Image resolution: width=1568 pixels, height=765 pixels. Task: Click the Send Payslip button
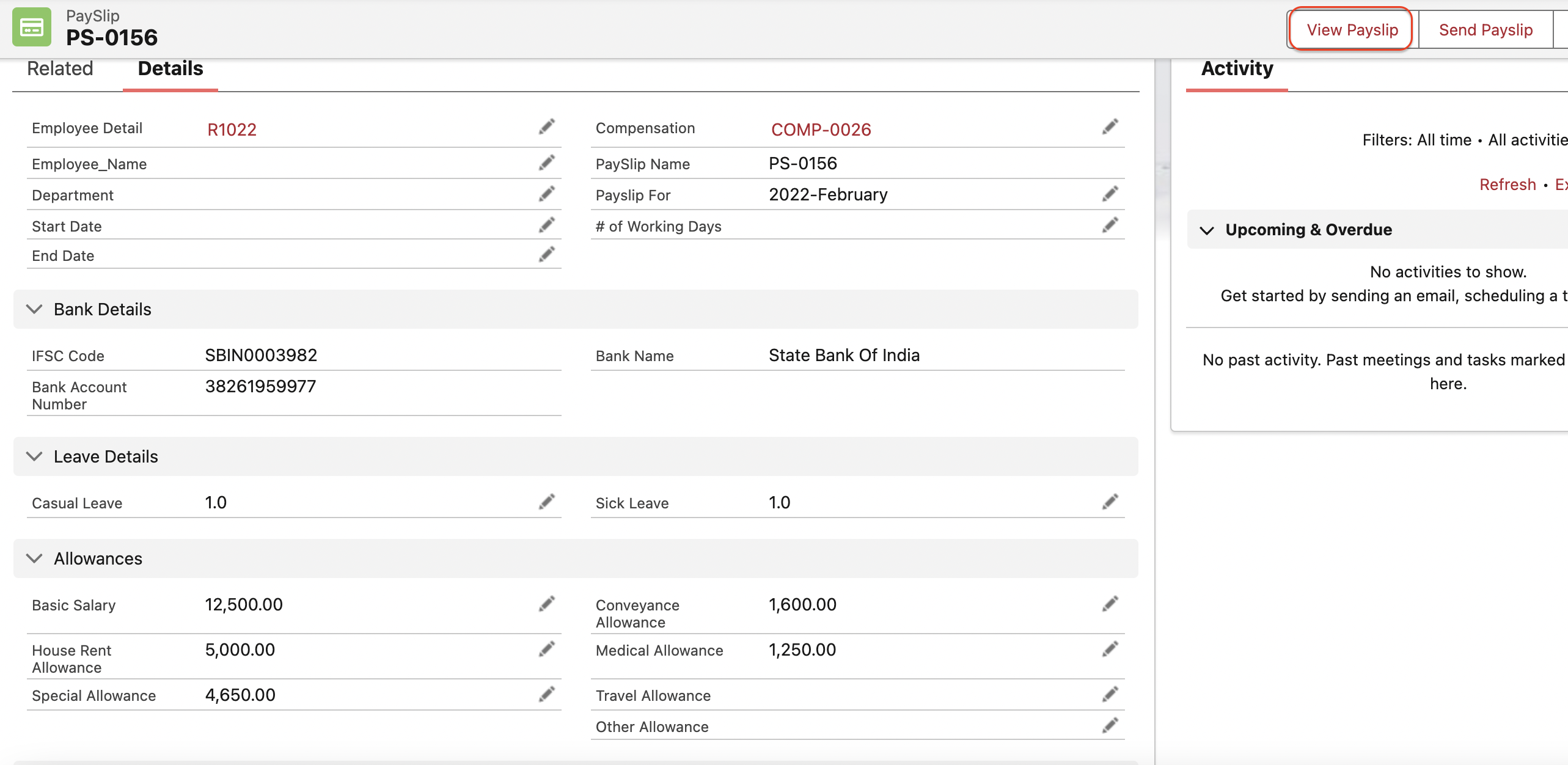click(x=1486, y=30)
